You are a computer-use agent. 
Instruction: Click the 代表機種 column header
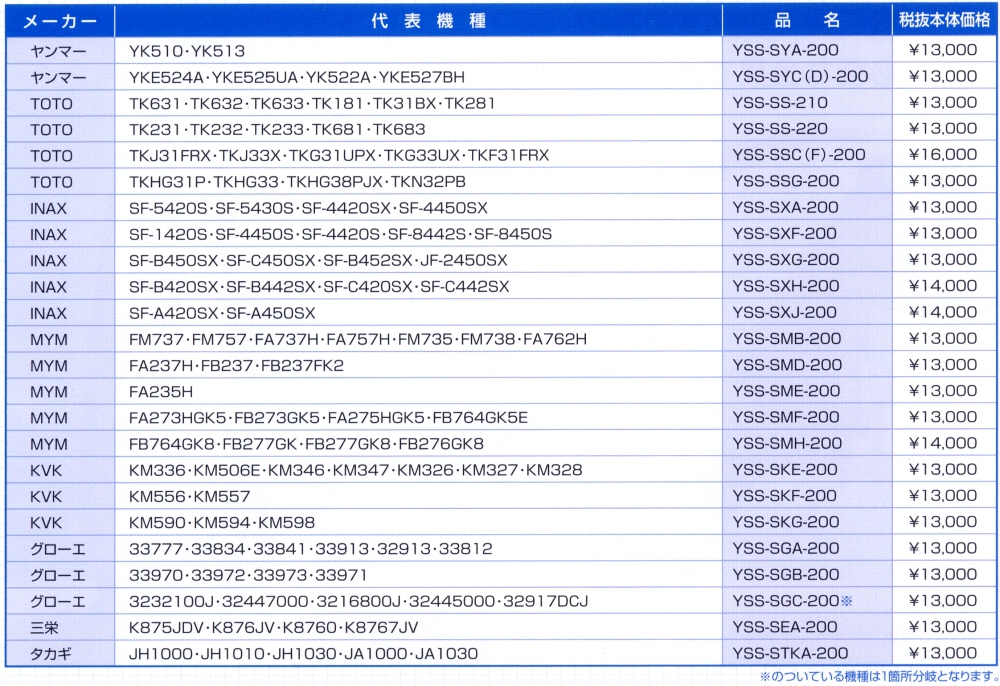tap(429, 21)
